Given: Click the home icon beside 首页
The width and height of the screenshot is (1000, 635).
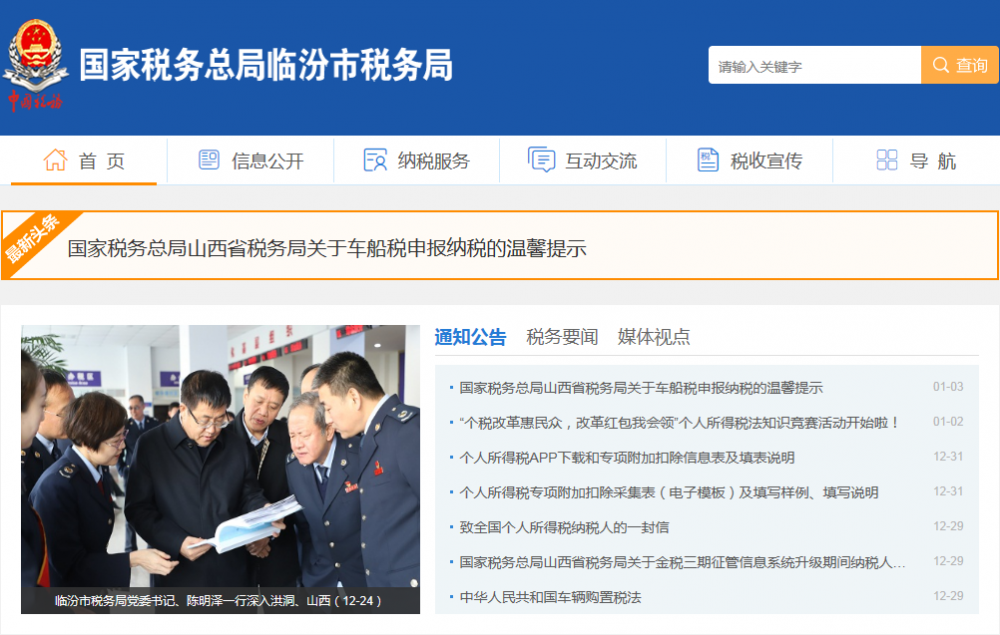Looking at the screenshot, I should pos(55,160).
